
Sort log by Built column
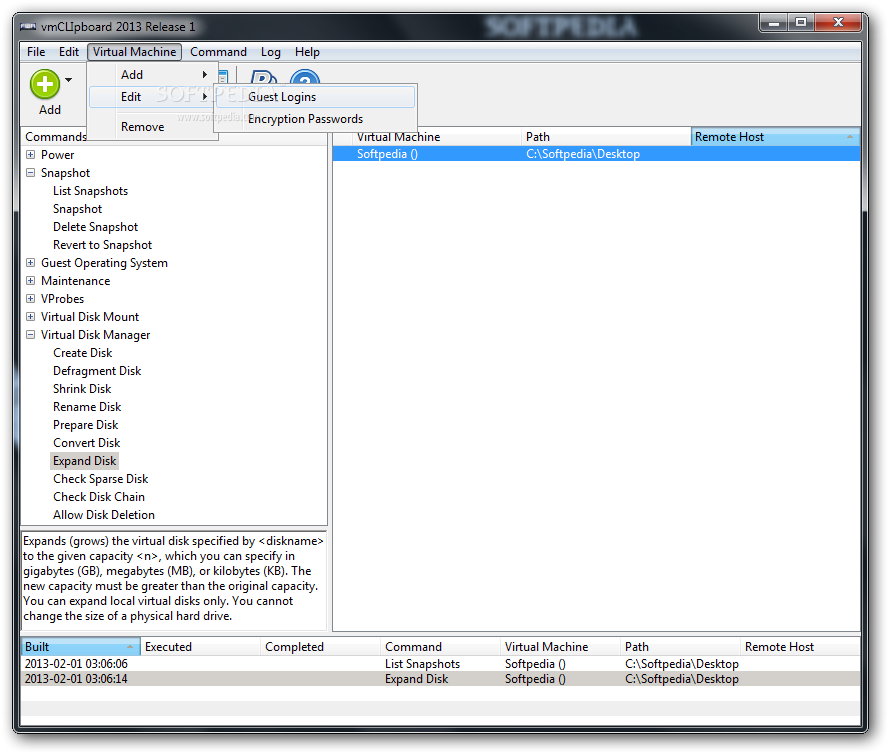coord(81,647)
